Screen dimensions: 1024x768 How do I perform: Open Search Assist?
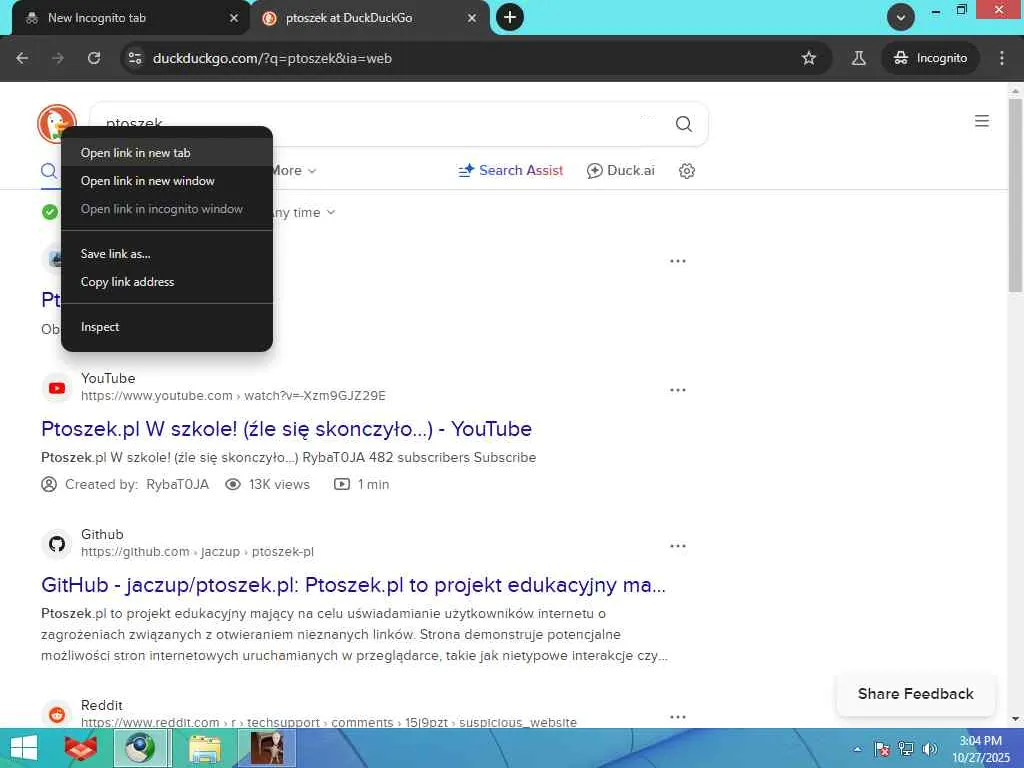(x=511, y=170)
